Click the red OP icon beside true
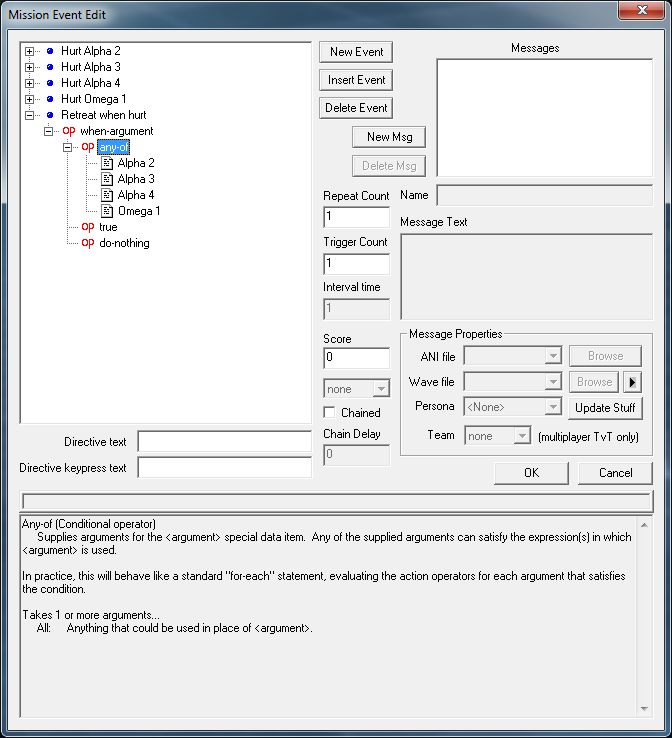This screenshot has height=738, width=672. [88, 227]
